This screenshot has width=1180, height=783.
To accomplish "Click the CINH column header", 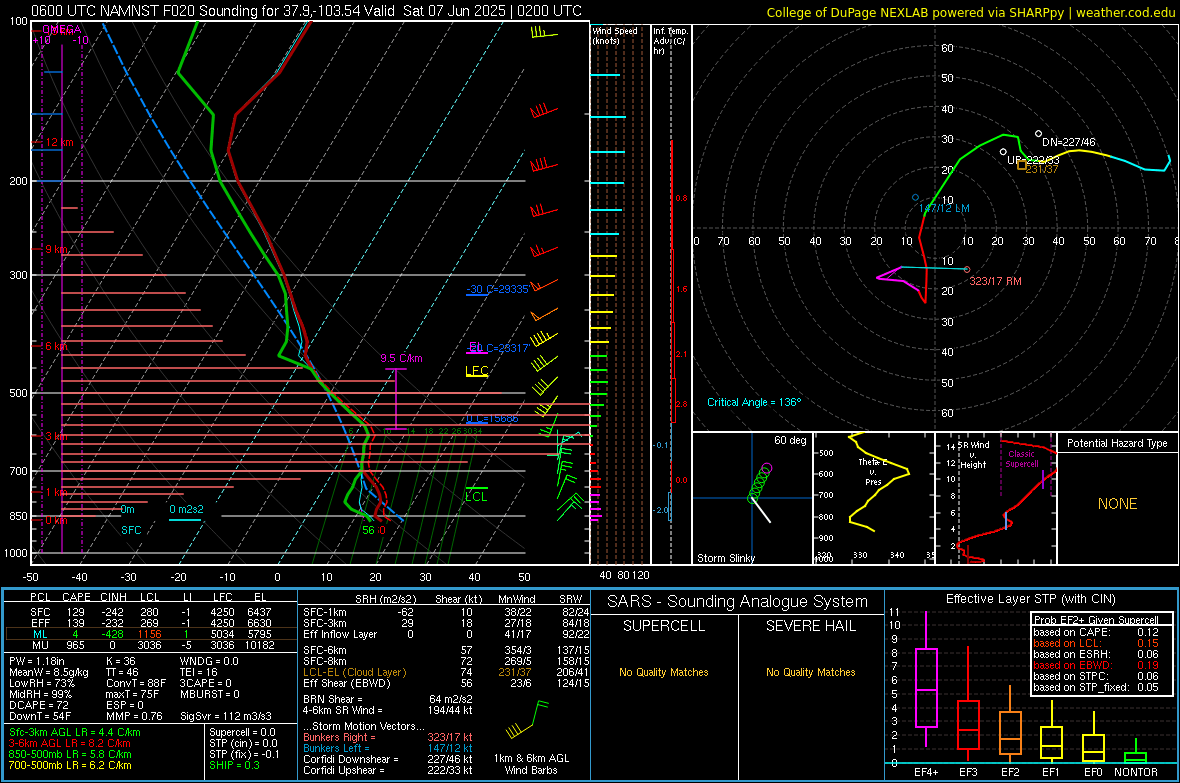I will 113,597.
